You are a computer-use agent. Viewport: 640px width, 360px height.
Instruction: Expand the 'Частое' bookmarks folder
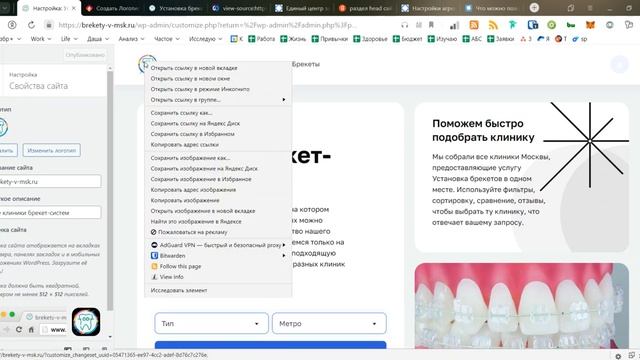click(x=167, y=39)
